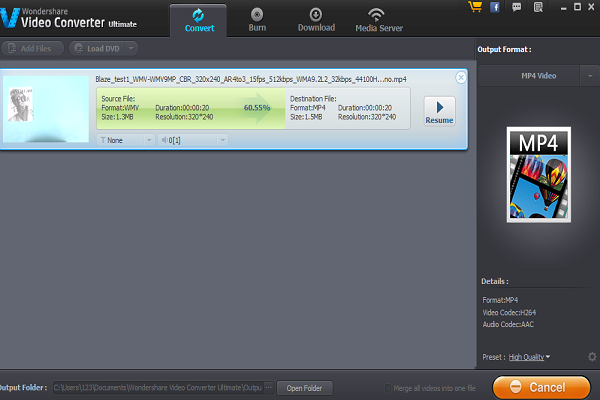Switch to the Convert tab
Image resolution: width=600 pixels, height=400 pixels.
199,21
